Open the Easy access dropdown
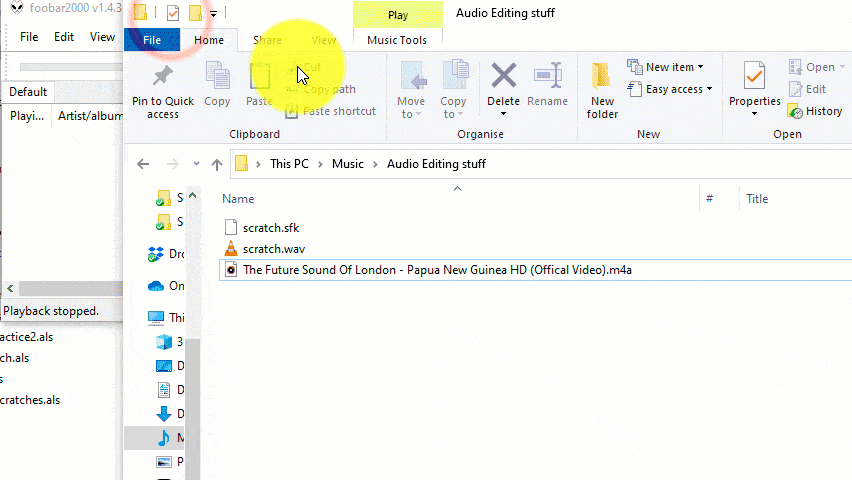Screen dimensions: 852x480 [x=670, y=89]
